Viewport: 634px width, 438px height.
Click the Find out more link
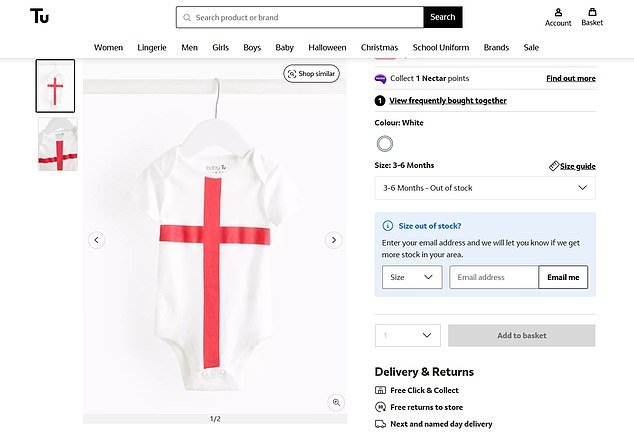(570, 78)
